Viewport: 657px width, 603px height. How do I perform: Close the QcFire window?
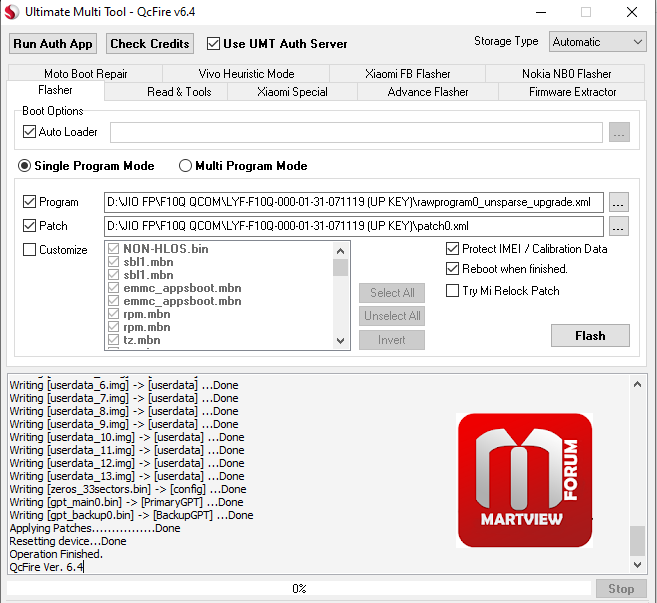pyautogui.click(x=632, y=12)
